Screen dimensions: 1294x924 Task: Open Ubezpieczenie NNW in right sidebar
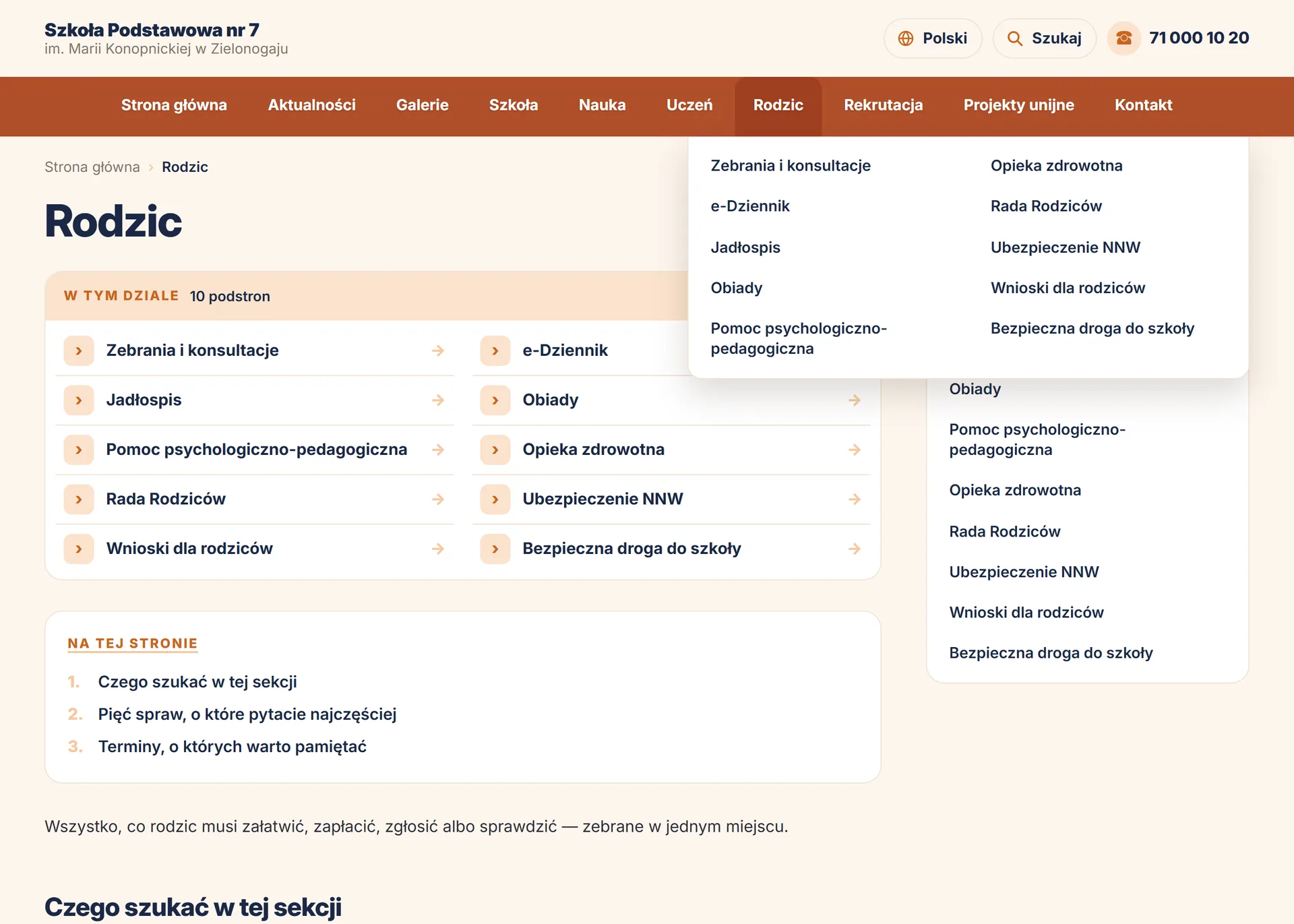click(1024, 572)
